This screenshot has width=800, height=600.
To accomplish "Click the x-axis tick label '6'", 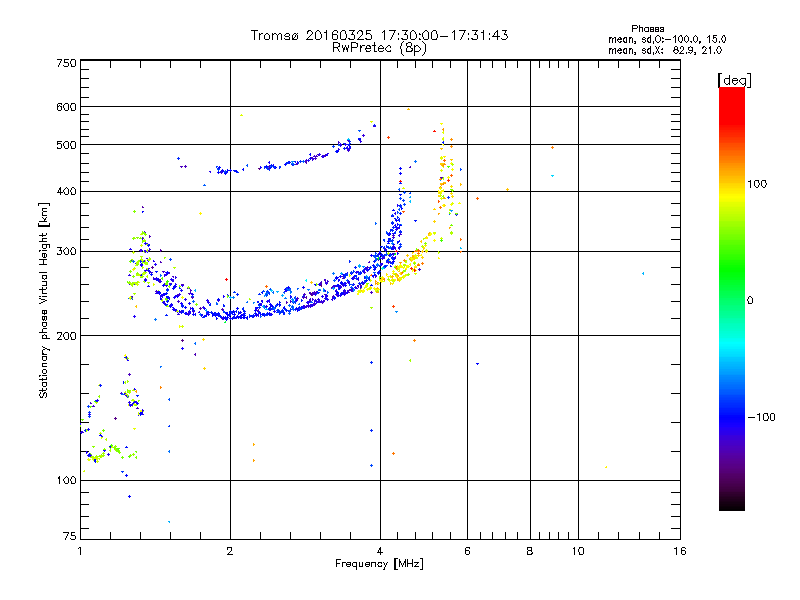I will pos(467,551).
